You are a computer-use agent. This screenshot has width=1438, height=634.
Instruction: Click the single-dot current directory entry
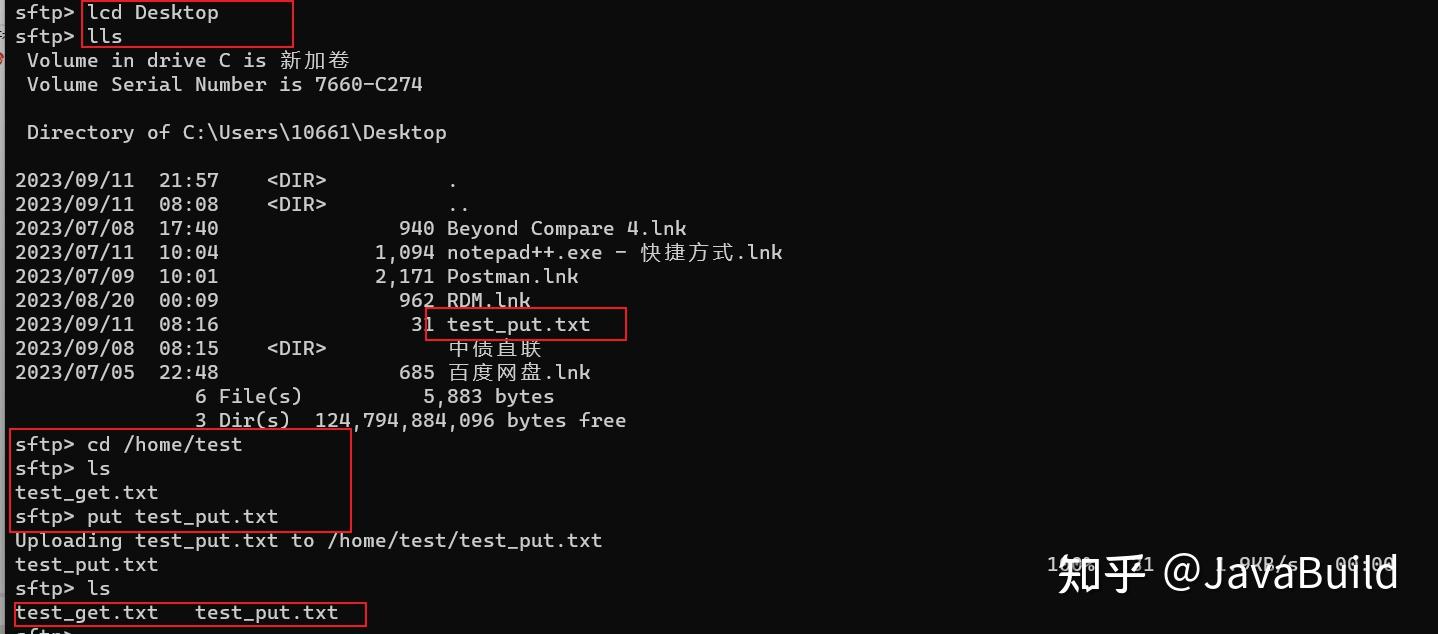453,181
